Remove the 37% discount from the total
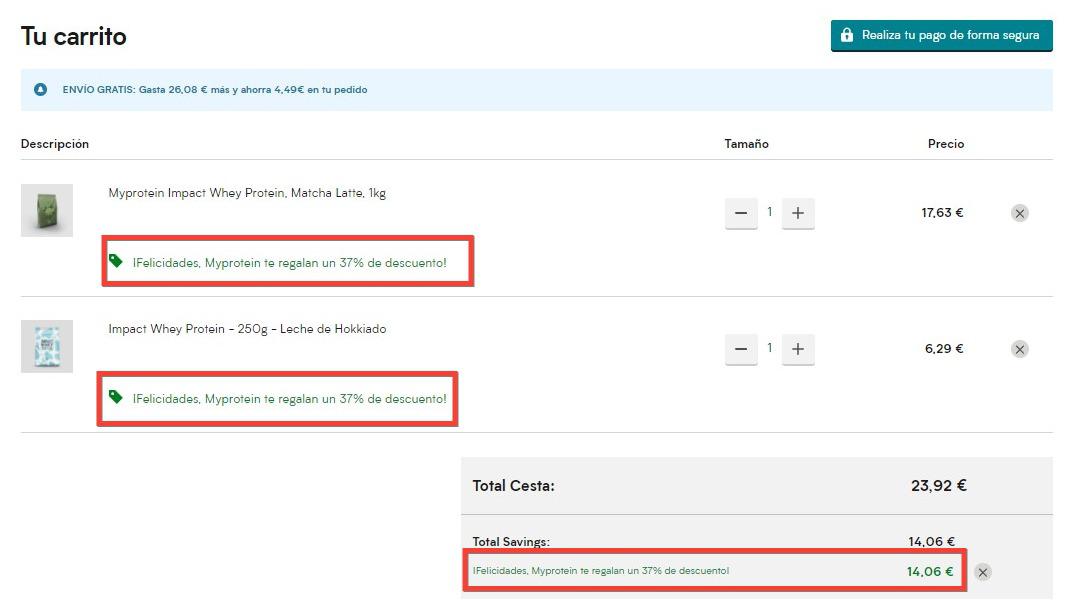Image resolution: width=1065 pixels, height=615 pixels. (x=982, y=572)
